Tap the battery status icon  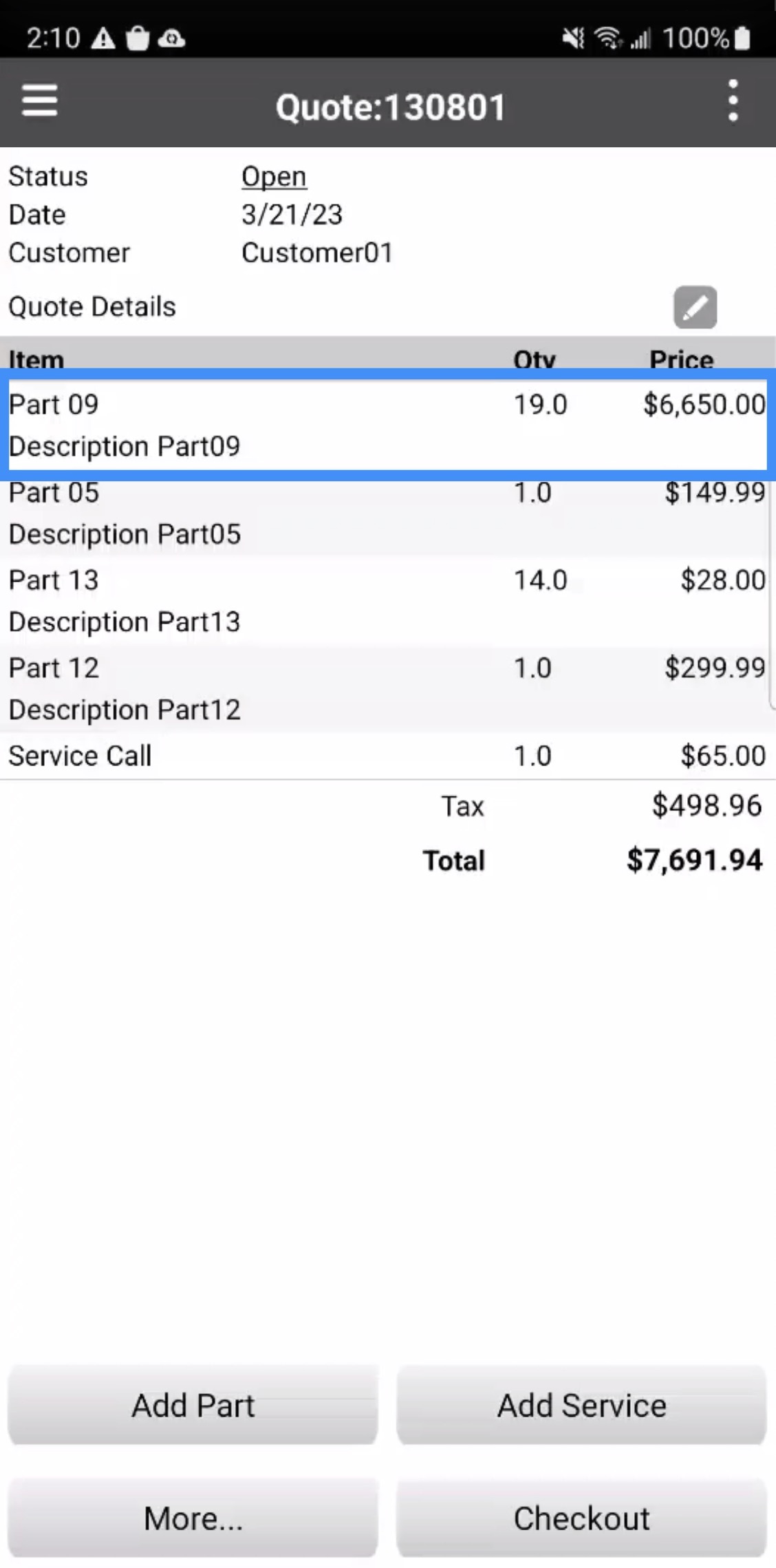pyautogui.click(x=742, y=39)
